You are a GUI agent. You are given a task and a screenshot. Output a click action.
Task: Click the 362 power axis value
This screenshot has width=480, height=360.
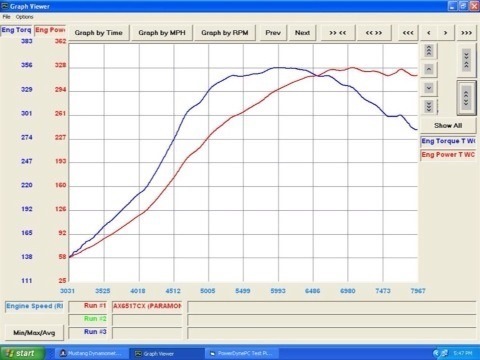point(60,41)
